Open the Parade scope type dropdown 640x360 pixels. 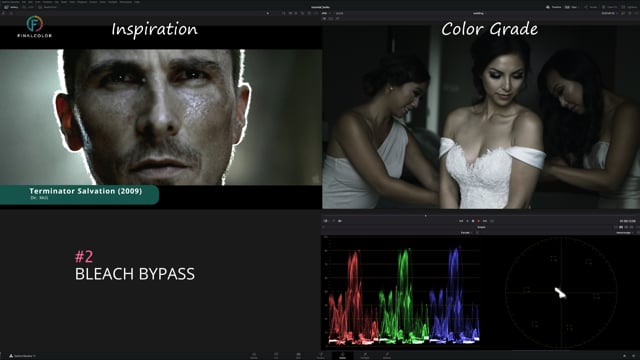tap(467, 233)
